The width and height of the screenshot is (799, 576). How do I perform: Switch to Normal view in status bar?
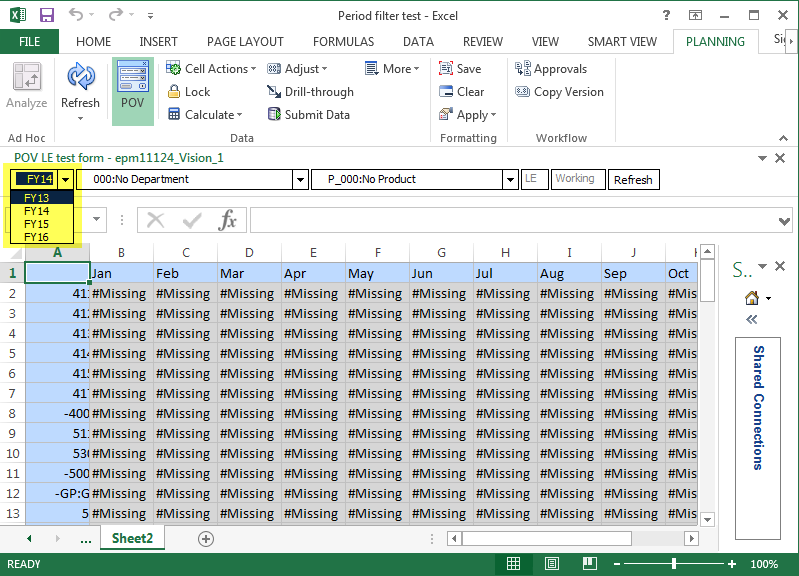(513, 564)
